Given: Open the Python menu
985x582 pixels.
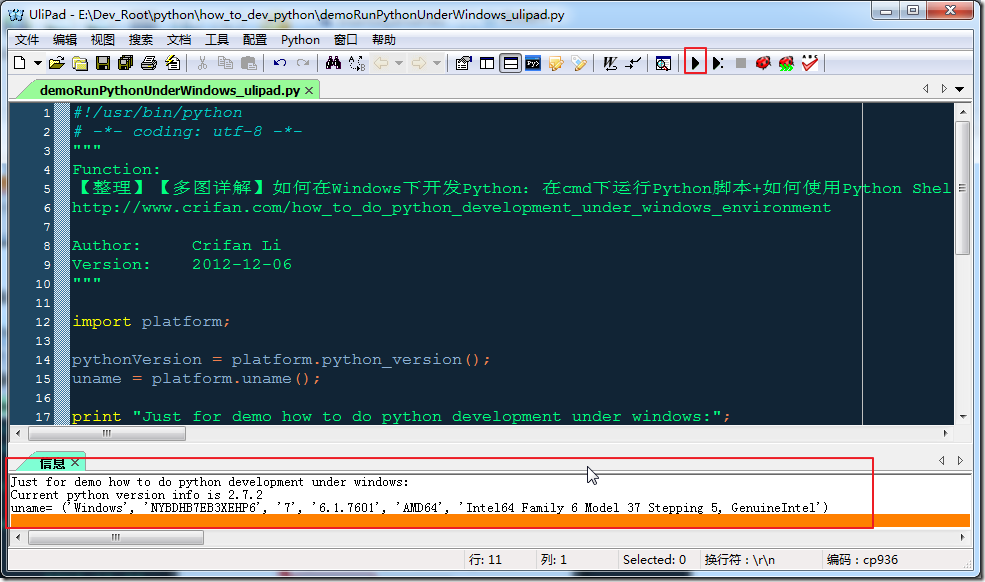Looking at the screenshot, I should [300, 40].
